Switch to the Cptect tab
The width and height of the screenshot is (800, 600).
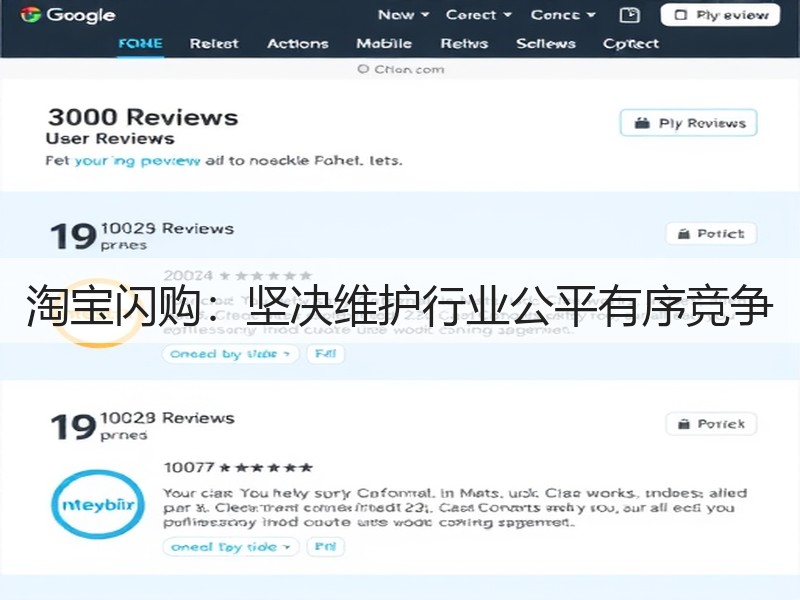tap(631, 43)
